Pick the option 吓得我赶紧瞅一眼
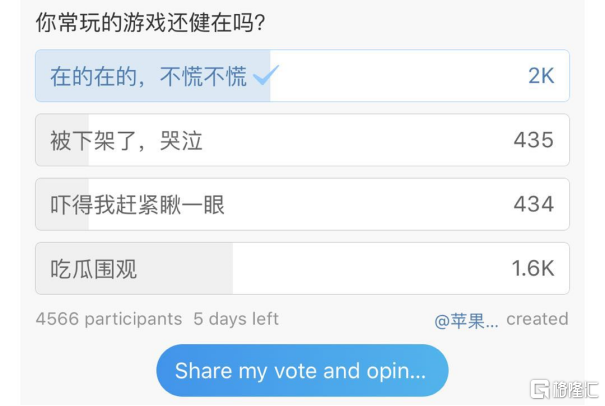The image size is (605, 406). coord(302,204)
